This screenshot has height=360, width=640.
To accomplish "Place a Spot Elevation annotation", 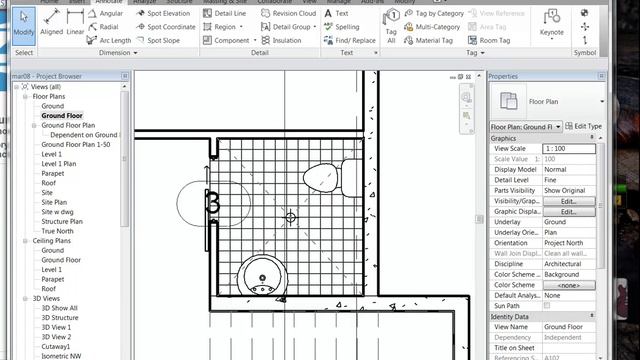I will pyautogui.click(x=163, y=13).
